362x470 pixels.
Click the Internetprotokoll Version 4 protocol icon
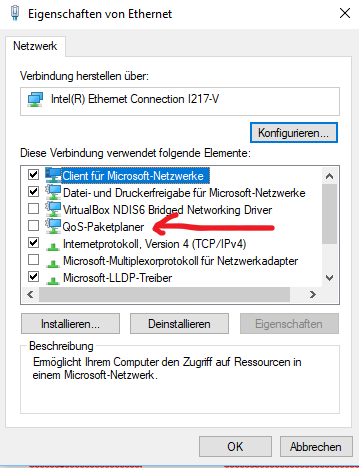pyautogui.click(x=52, y=247)
